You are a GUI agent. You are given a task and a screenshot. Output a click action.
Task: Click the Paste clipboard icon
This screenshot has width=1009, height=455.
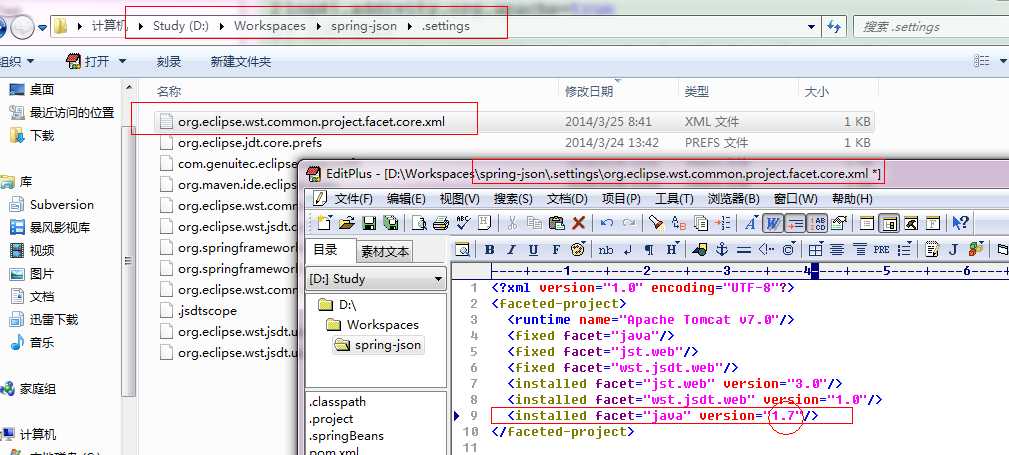557,223
